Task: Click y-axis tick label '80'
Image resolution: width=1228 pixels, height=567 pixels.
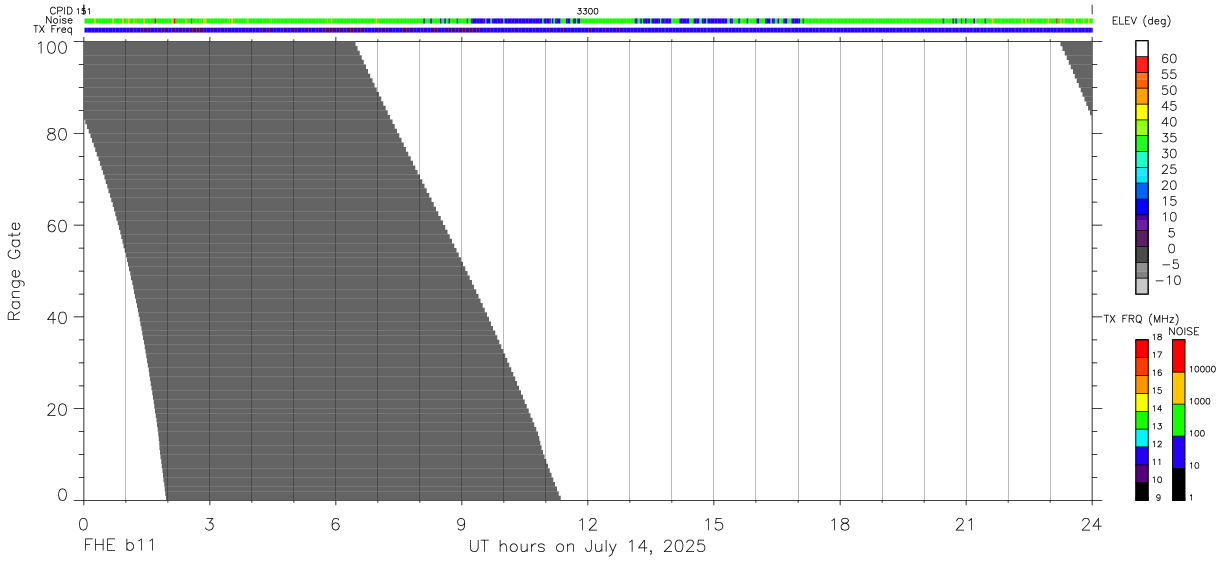Action: [58, 134]
